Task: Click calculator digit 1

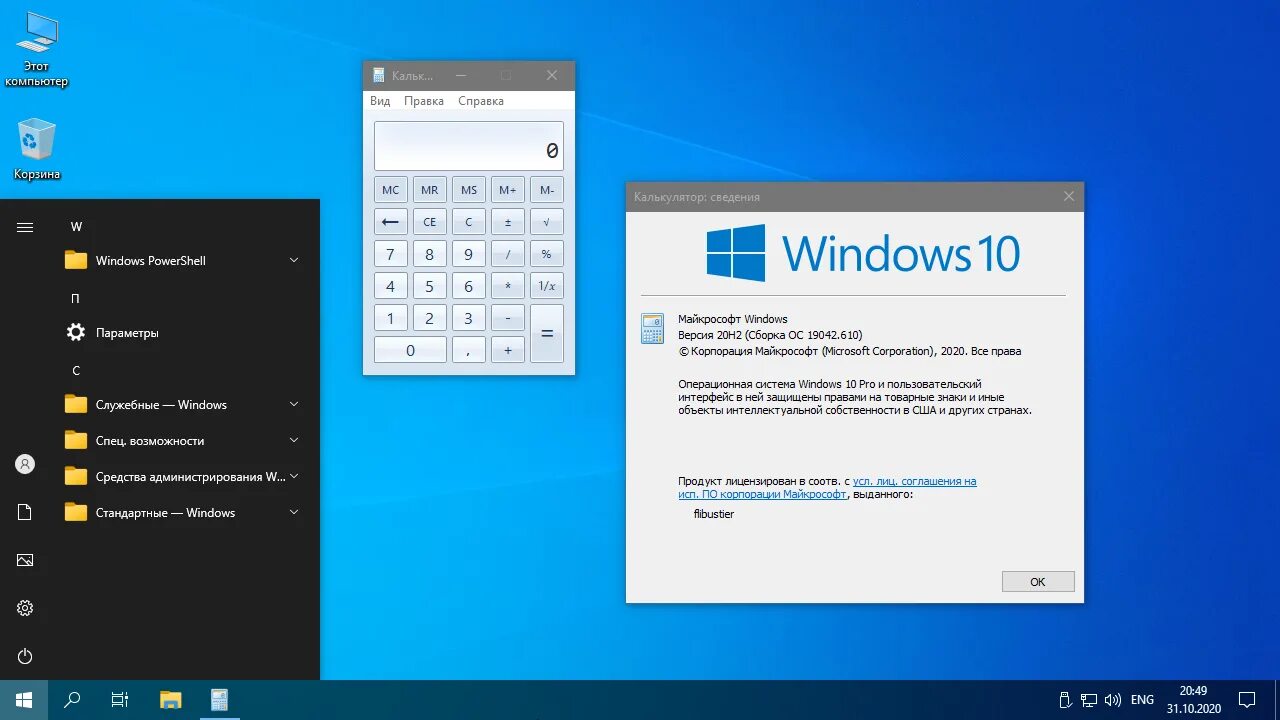Action: click(x=390, y=318)
